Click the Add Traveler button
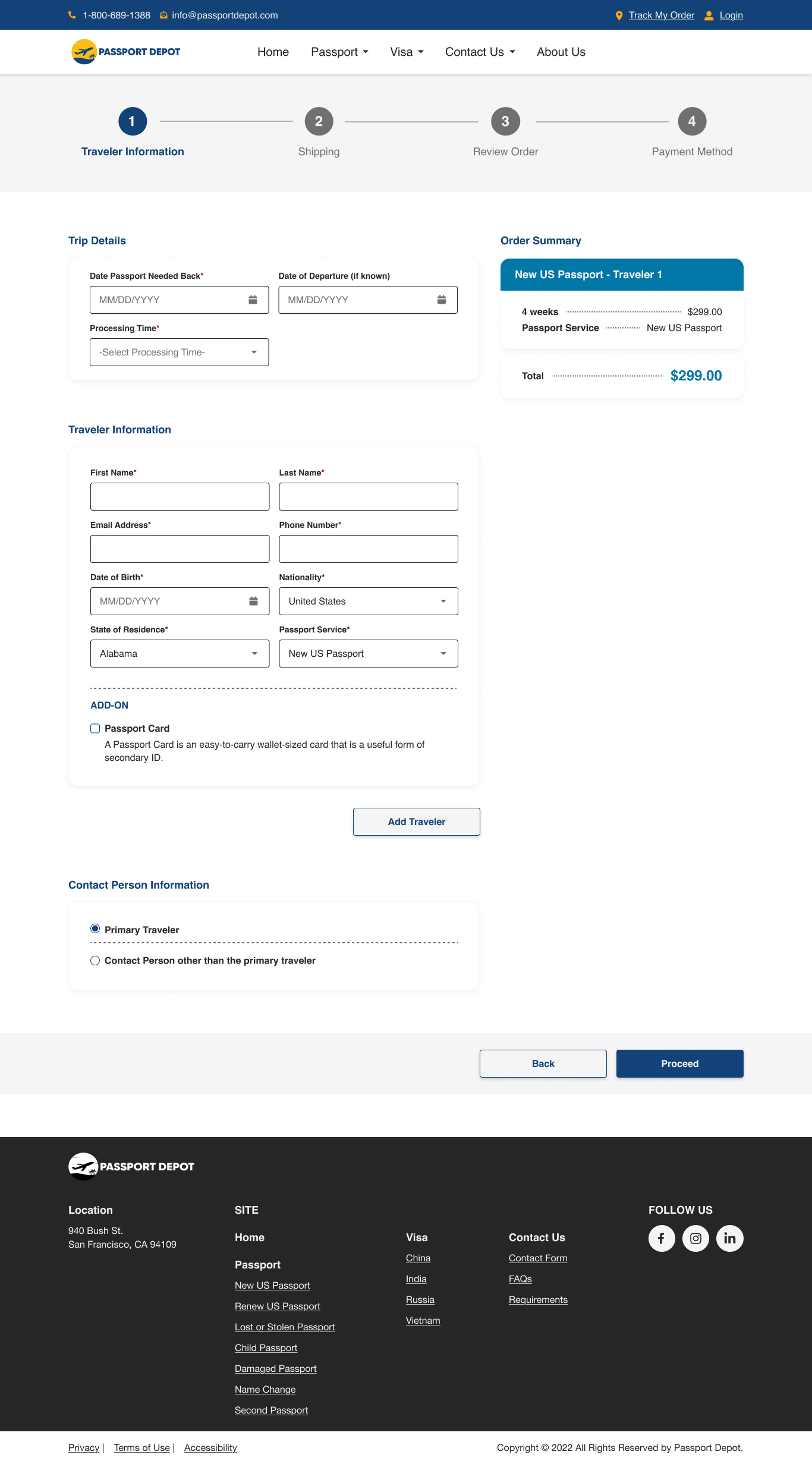This screenshot has width=812, height=1464. tap(416, 821)
